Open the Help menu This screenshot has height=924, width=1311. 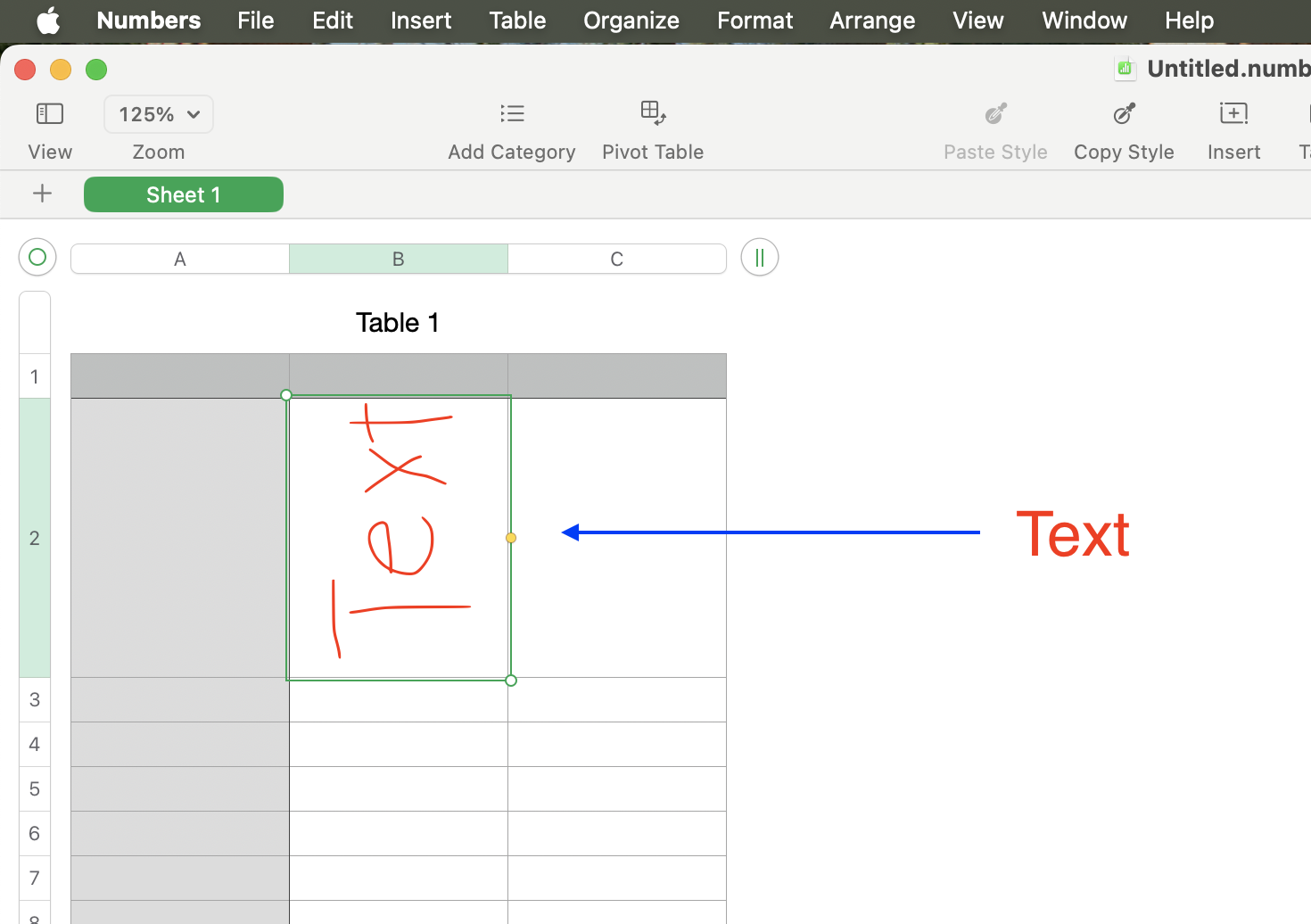tap(1190, 21)
